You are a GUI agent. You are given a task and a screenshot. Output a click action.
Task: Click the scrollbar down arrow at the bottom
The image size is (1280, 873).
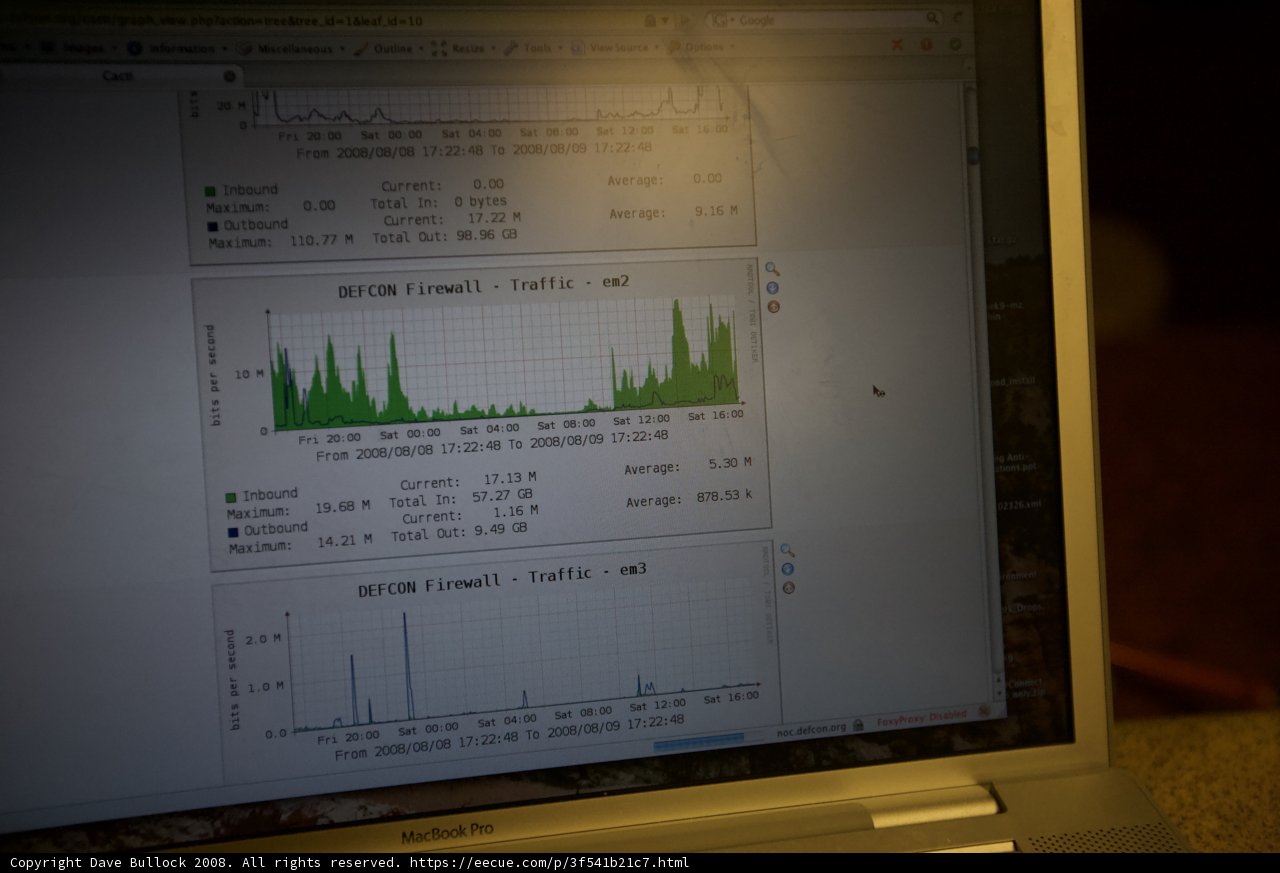click(x=997, y=692)
